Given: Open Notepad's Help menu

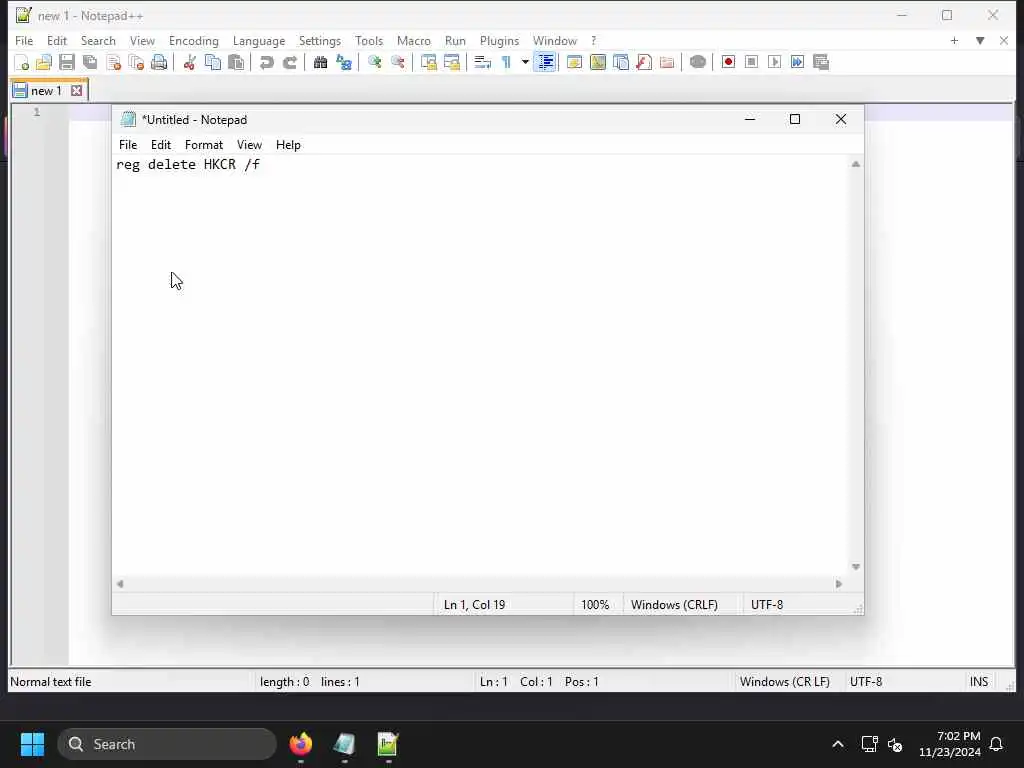Looking at the screenshot, I should 288,145.
